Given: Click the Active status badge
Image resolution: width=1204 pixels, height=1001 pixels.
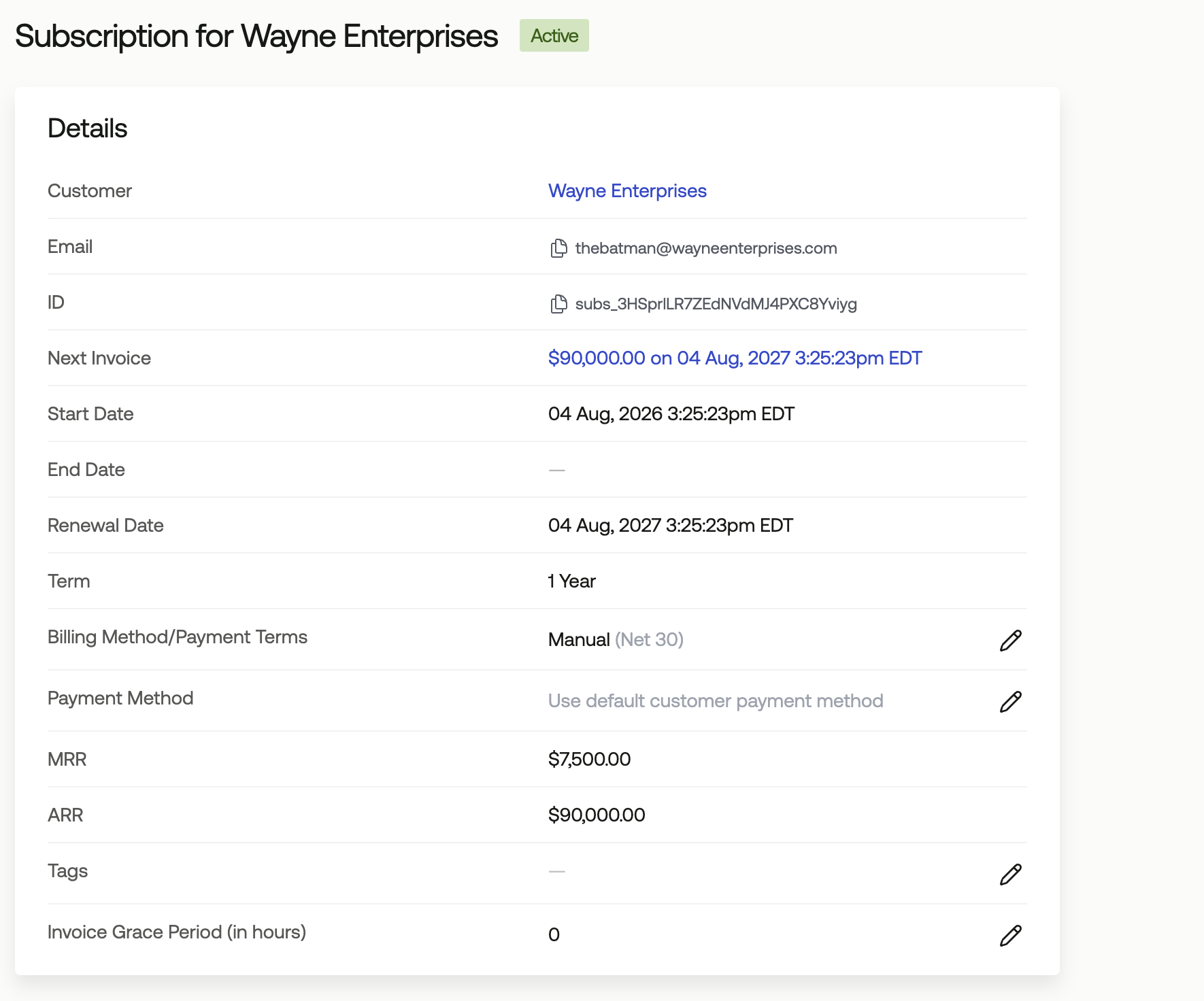Looking at the screenshot, I should (554, 35).
